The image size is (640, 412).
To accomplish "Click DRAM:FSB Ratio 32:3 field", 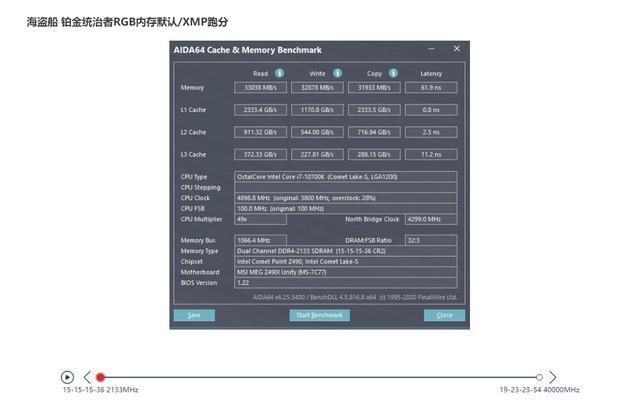I will point(431,240).
